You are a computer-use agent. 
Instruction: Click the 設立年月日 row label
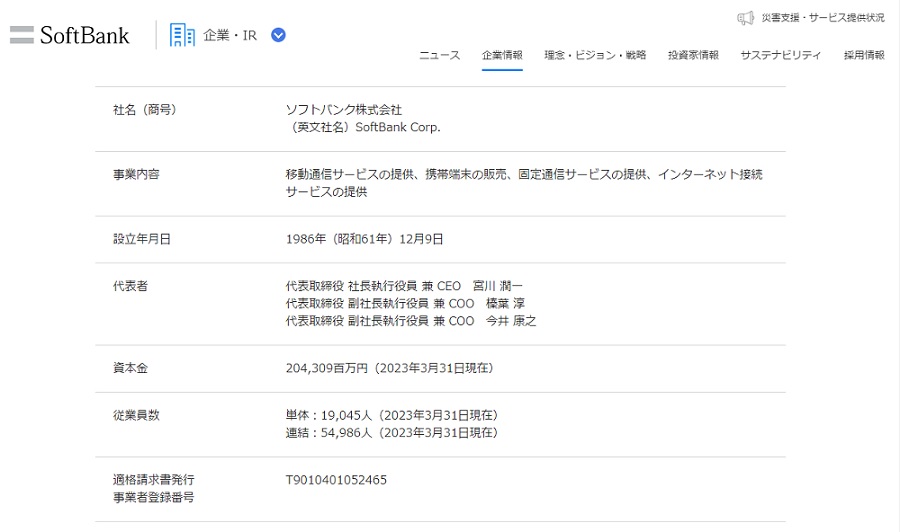click(x=142, y=239)
